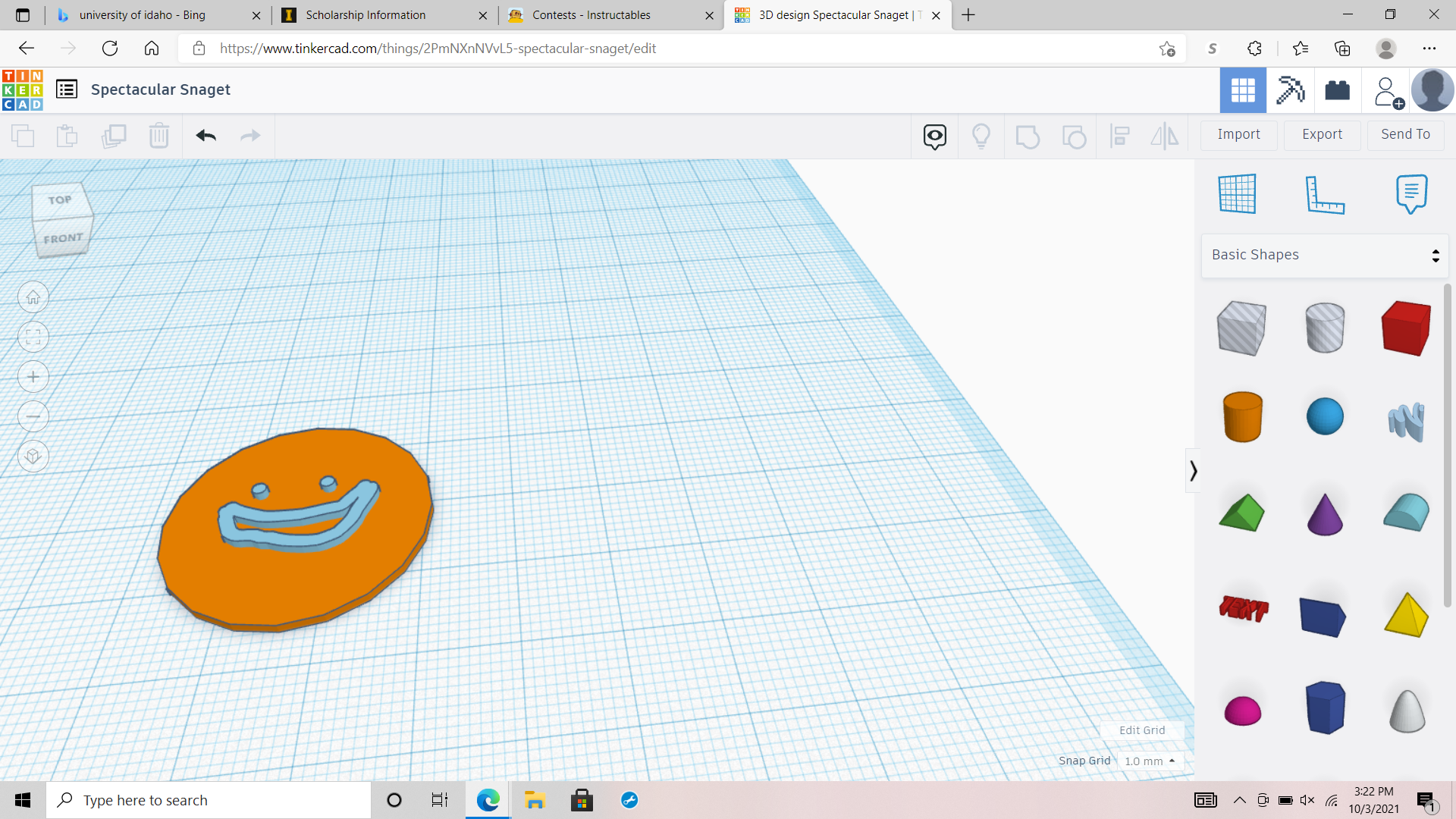Toggle perspective/orthographic view cube icon

(x=33, y=457)
